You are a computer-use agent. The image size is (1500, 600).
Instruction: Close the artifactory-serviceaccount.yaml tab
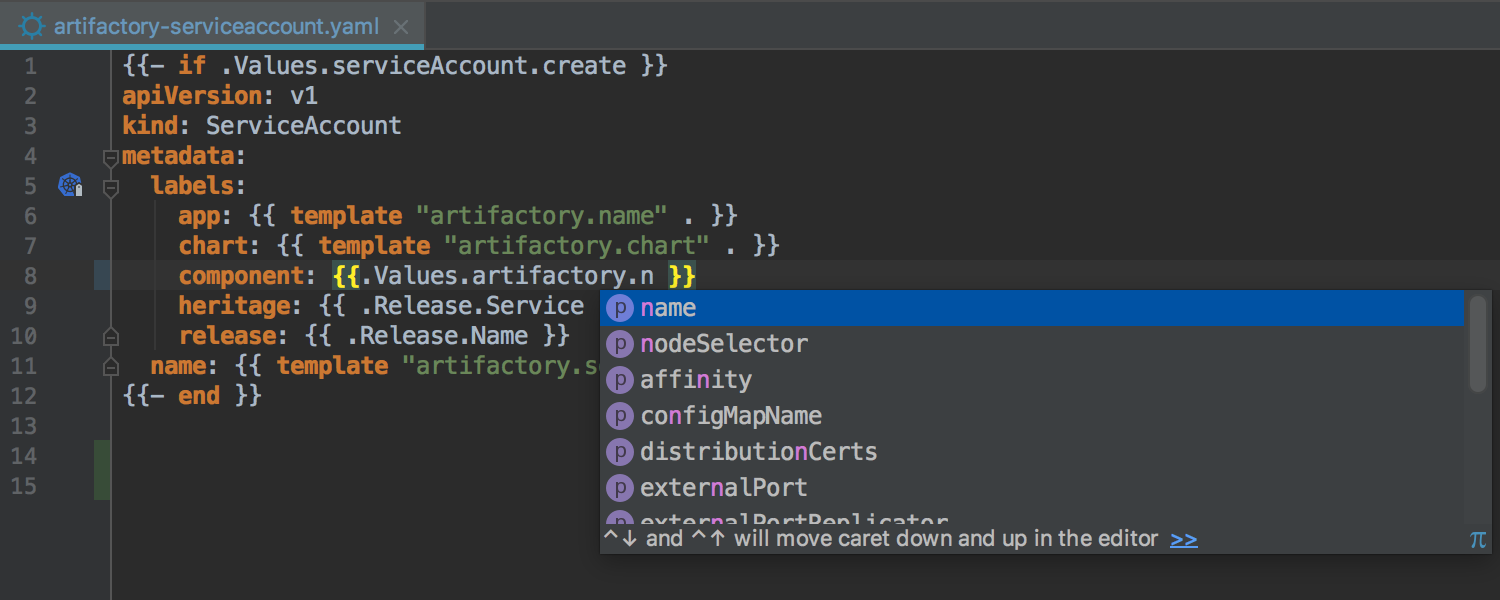click(x=401, y=27)
